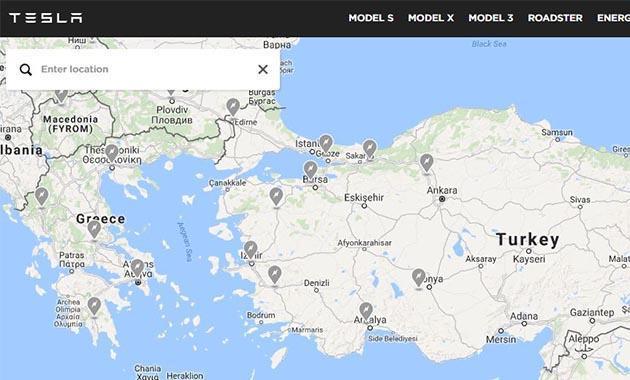The image size is (630, 380).
Task: Select the charger pin near Archea Olimpia
Action: coord(94,306)
